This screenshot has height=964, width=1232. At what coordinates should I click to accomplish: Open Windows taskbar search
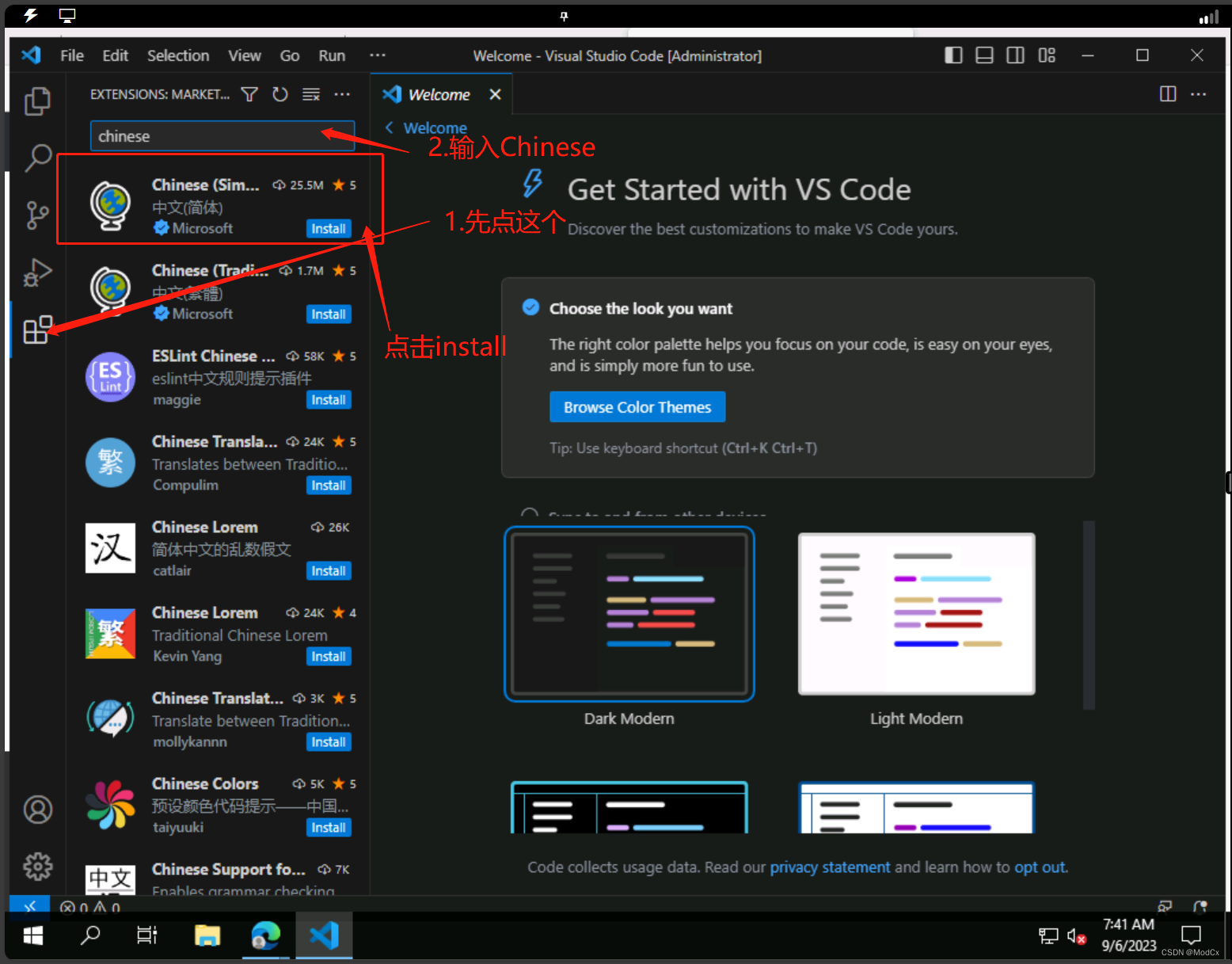pyautogui.click(x=91, y=935)
